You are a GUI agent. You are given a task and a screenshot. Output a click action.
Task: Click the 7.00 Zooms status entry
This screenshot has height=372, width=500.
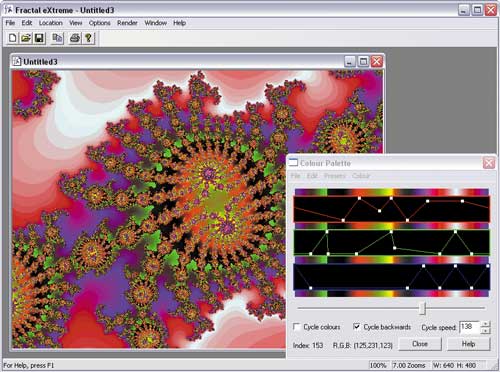[409, 365]
